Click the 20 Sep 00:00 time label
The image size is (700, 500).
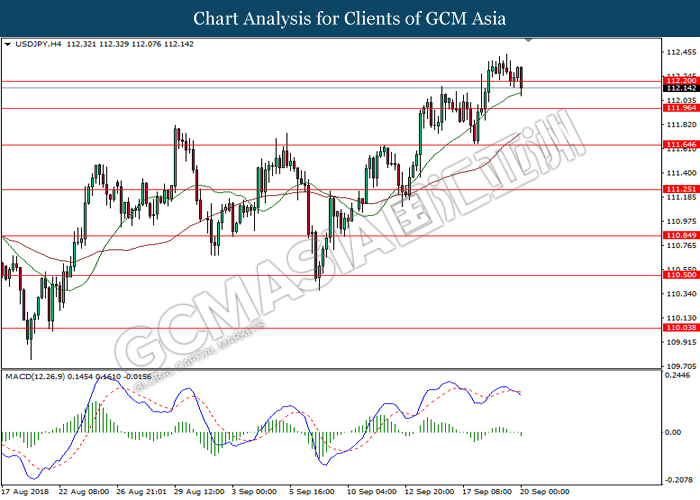coord(545,492)
